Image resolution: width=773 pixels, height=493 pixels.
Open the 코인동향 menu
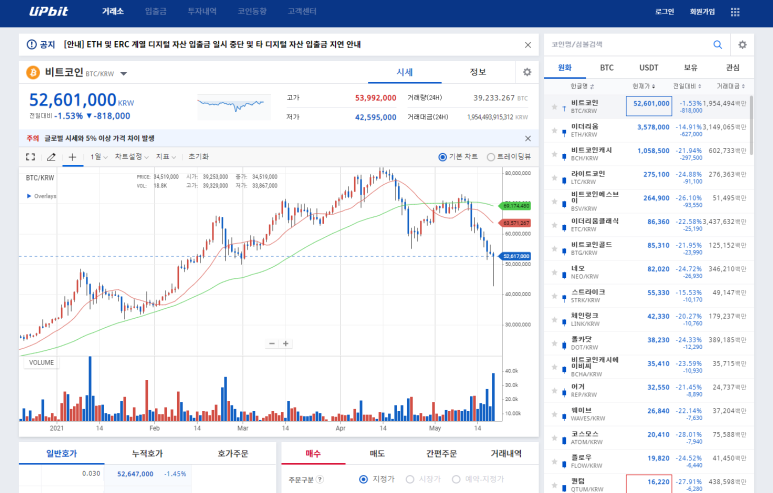click(252, 11)
